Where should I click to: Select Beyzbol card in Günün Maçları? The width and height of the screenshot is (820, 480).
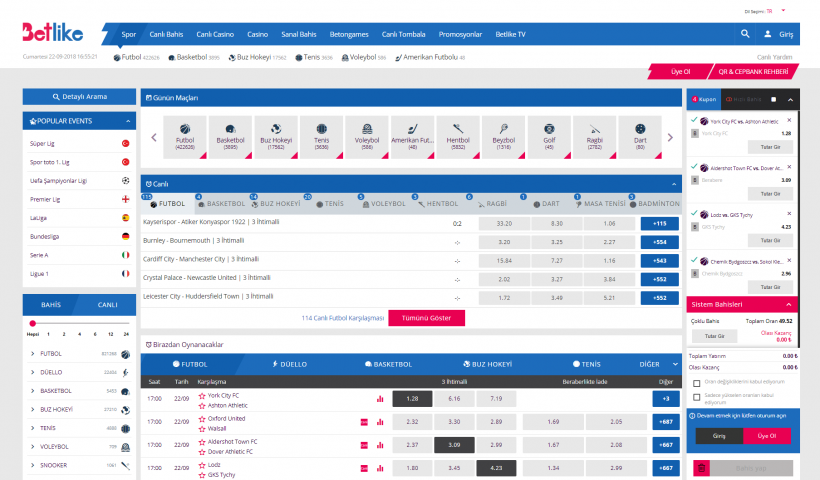click(x=504, y=137)
